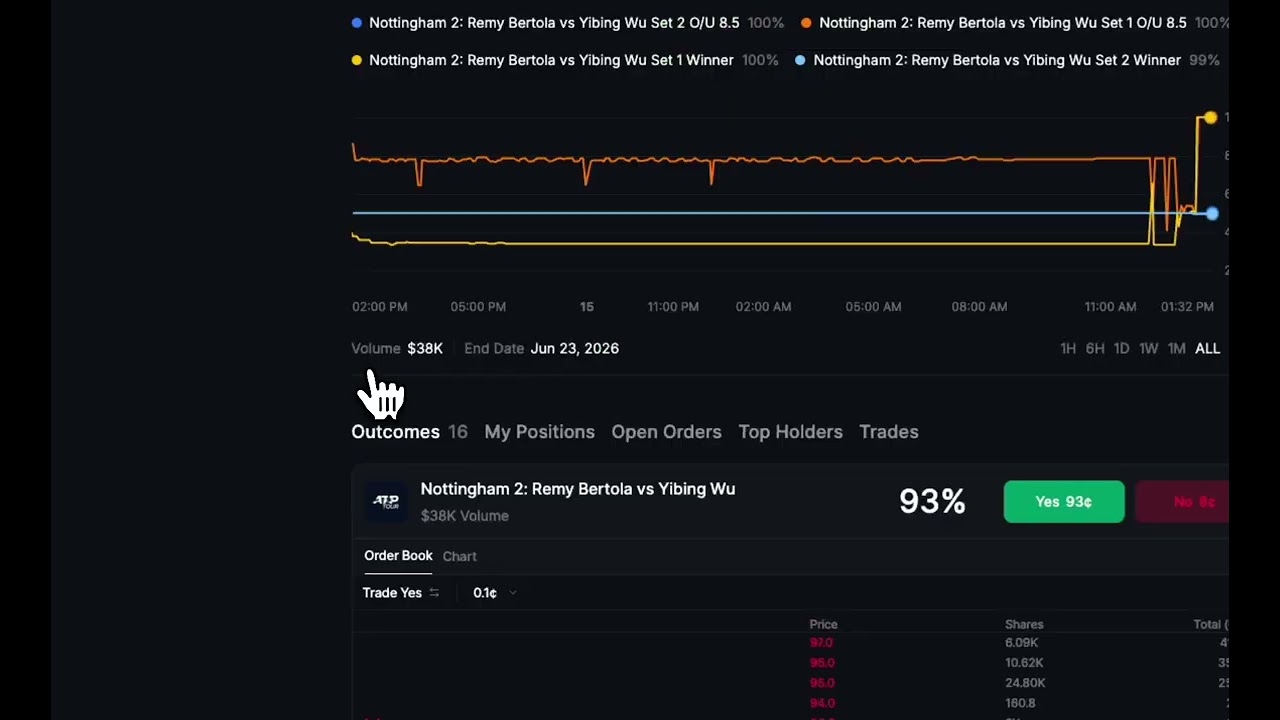Click the $38K Volume text under market title
This screenshot has width=1280, height=720.
pyautogui.click(x=464, y=516)
